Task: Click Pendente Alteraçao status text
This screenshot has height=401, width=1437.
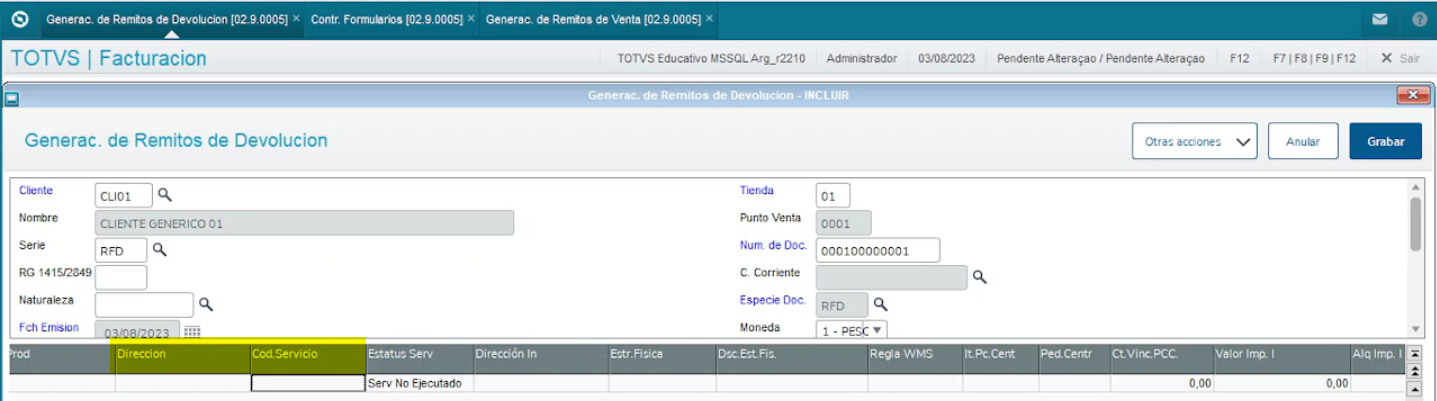Action: 1101,58
